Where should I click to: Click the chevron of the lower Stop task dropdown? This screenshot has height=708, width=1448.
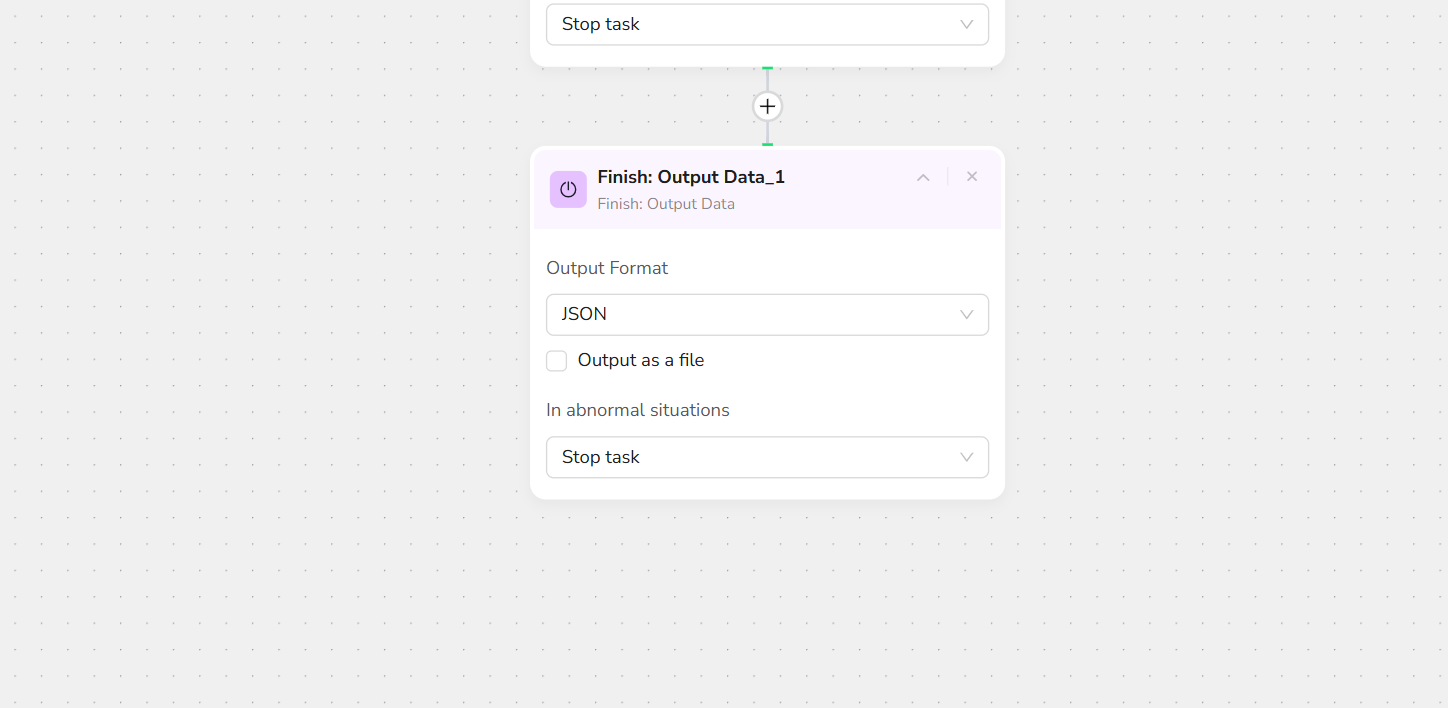[966, 457]
